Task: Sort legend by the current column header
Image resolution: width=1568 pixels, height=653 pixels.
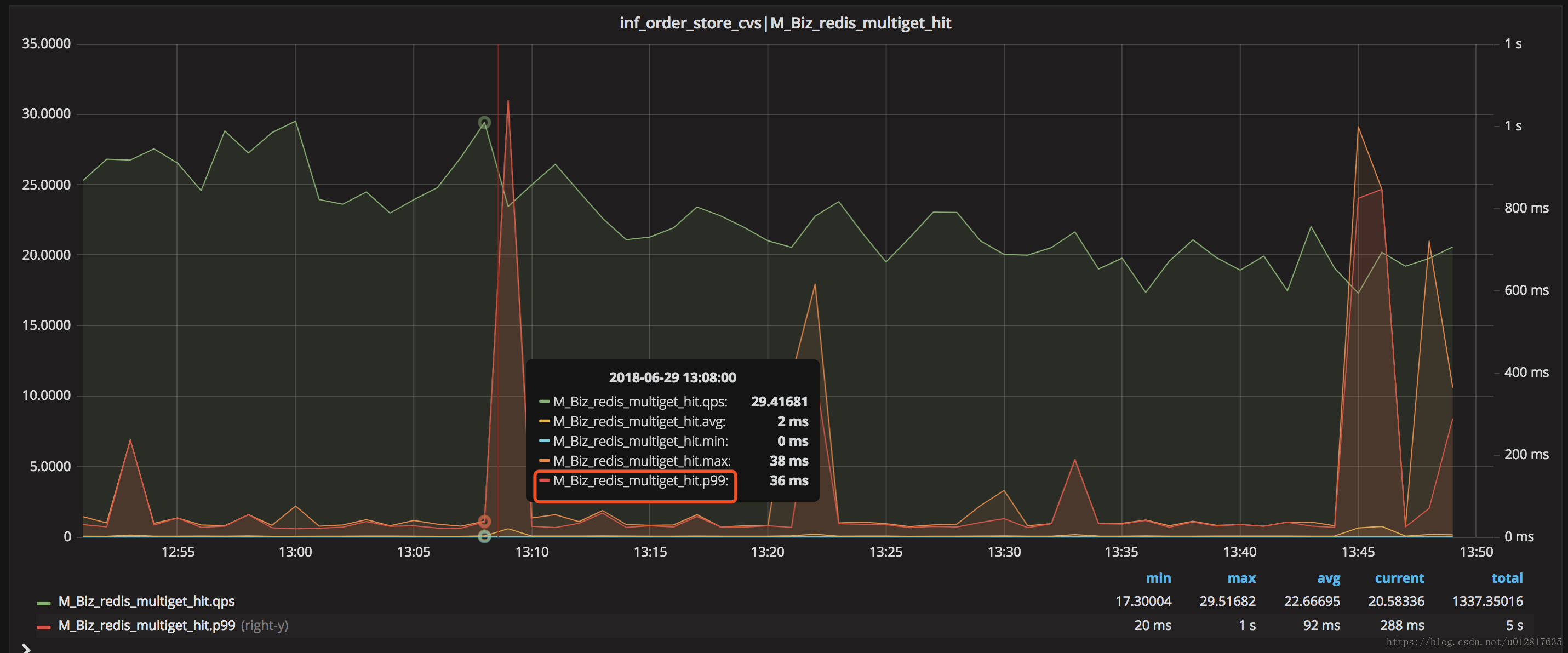Action: [1399, 578]
